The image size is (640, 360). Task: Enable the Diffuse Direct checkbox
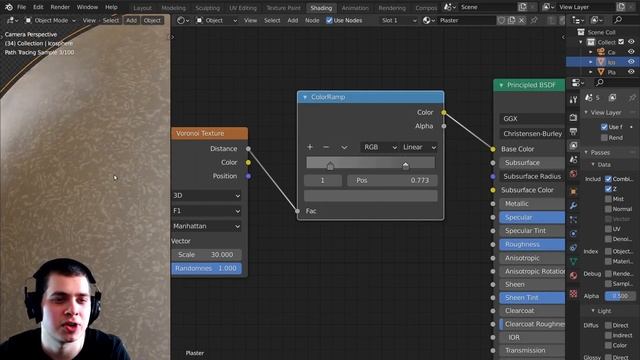(x=608, y=325)
